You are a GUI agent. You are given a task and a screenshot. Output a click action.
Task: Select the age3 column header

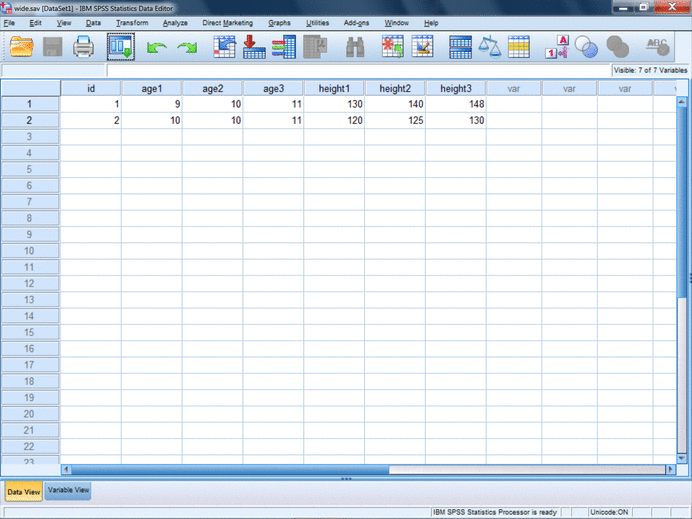pyautogui.click(x=274, y=88)
